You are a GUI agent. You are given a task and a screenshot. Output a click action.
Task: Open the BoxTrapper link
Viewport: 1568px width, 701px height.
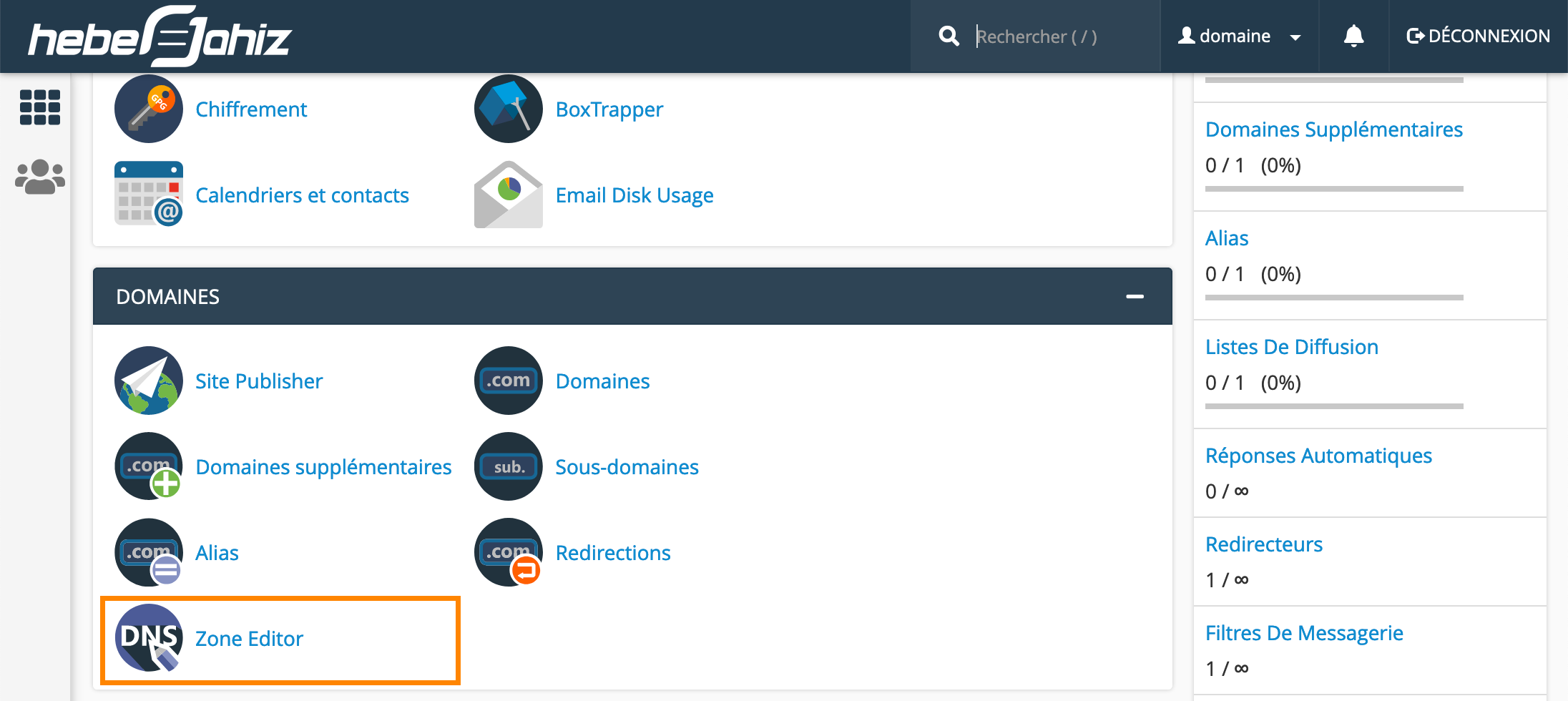click(x=609, y=109)
